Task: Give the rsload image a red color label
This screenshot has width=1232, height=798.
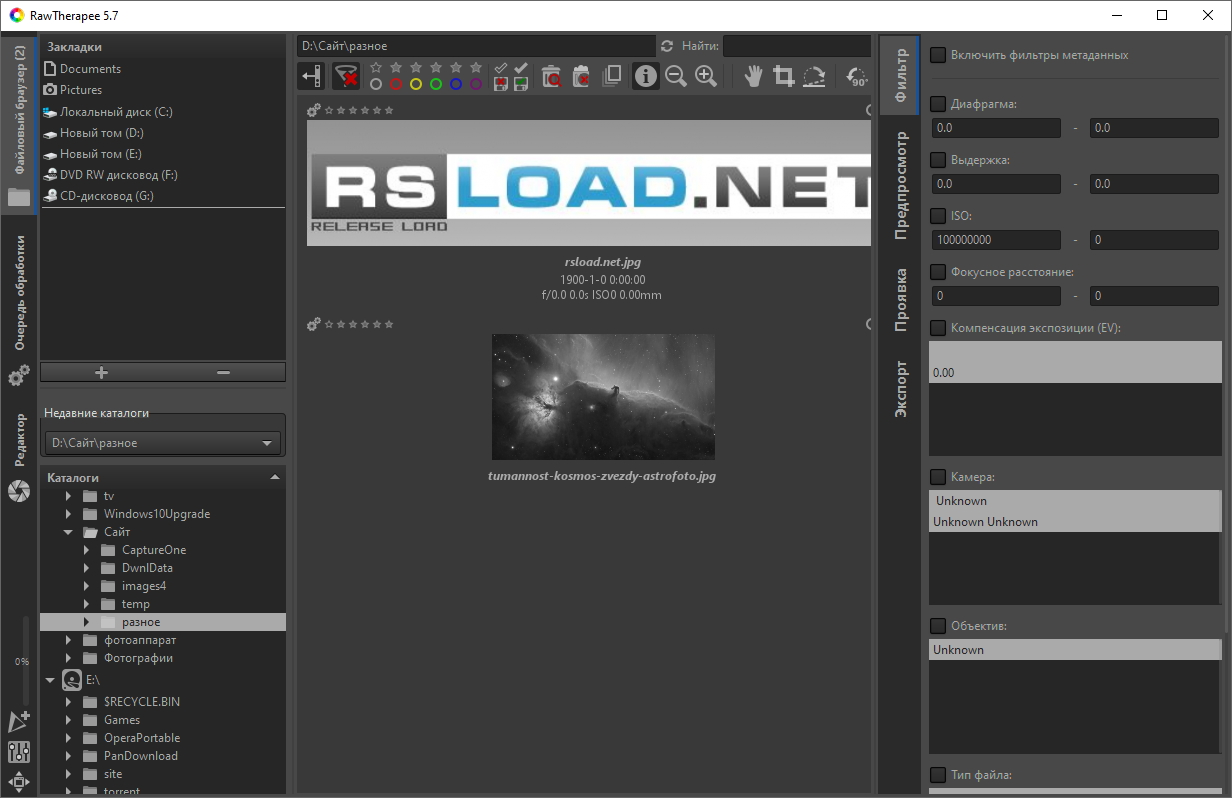Action: pos(396,82)
